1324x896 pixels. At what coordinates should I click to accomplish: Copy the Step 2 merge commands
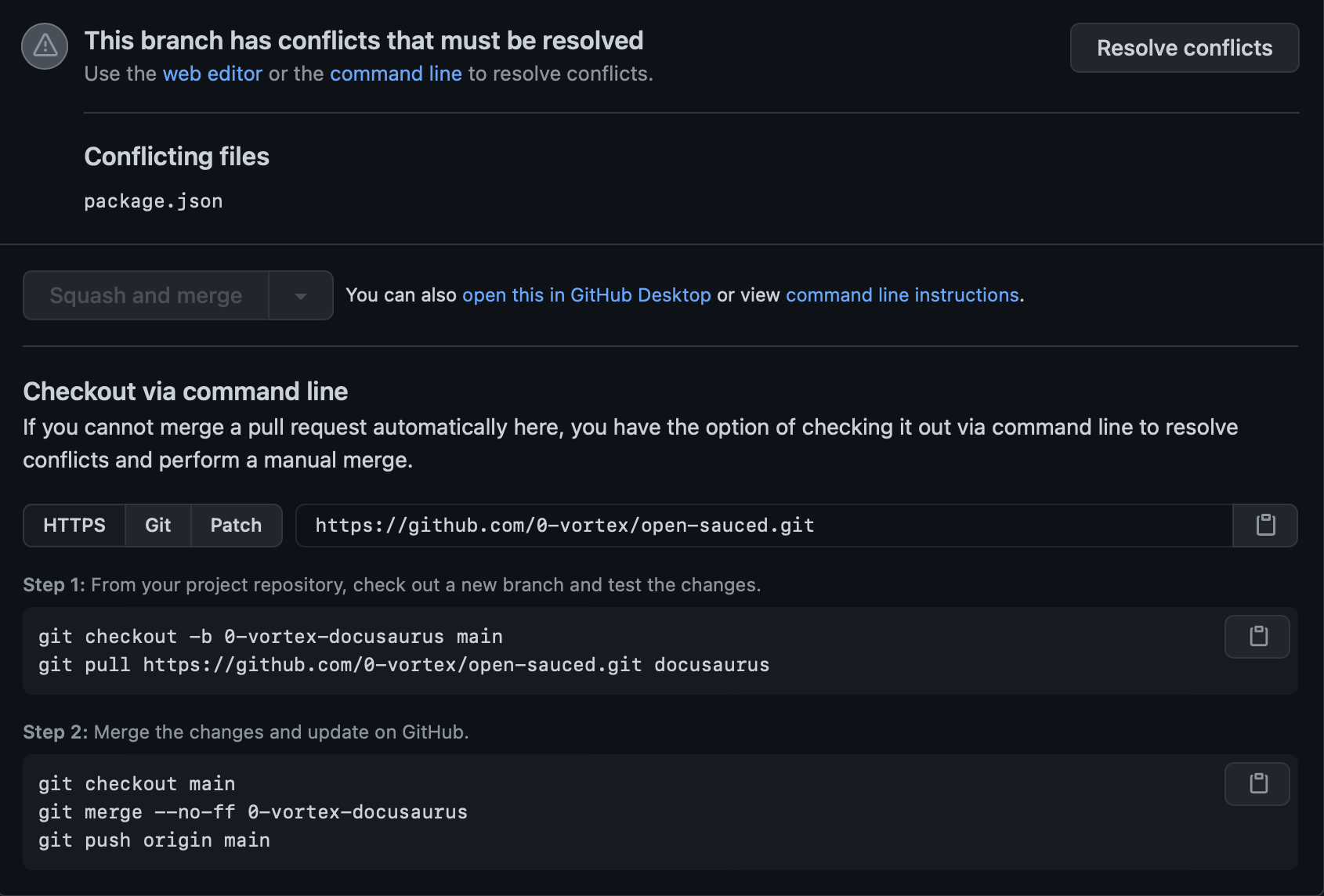tap(1257, 783)
